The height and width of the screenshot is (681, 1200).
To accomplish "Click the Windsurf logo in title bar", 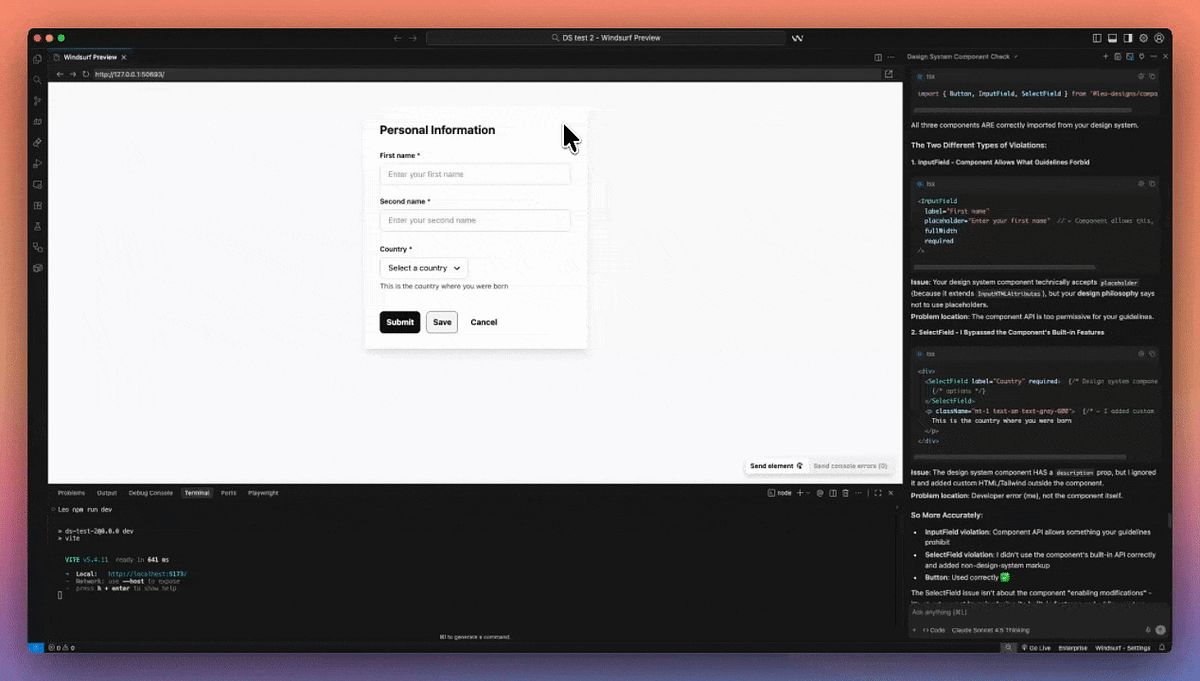I will pos(798,38).
